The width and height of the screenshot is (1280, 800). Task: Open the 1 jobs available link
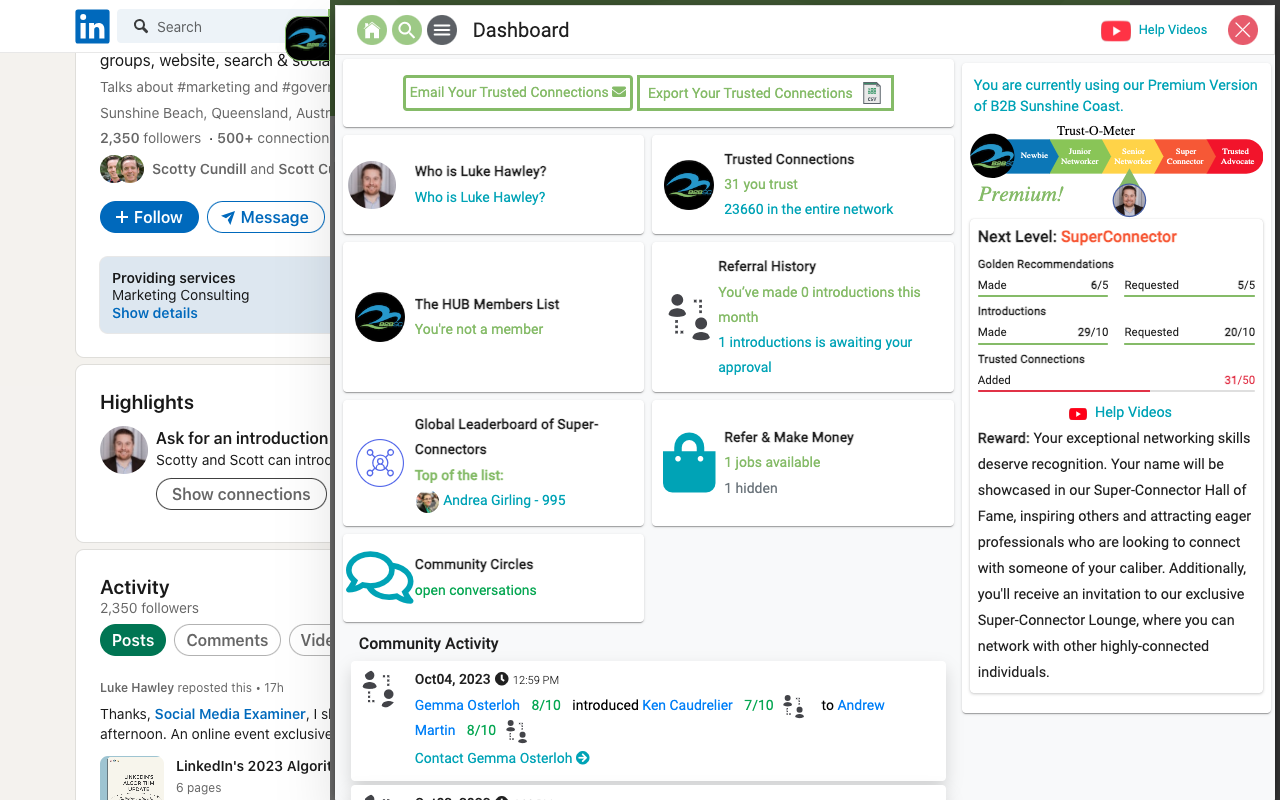[x=772, y=462]
